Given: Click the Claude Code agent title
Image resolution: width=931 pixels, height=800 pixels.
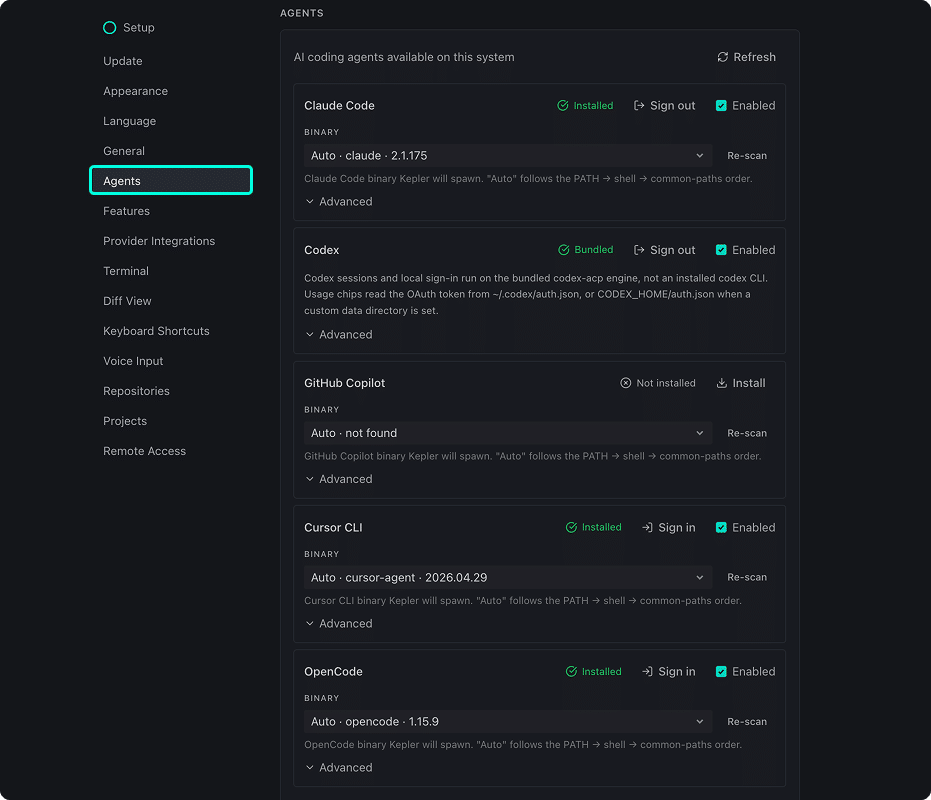Looking at the screenshot, I should 340,106.
